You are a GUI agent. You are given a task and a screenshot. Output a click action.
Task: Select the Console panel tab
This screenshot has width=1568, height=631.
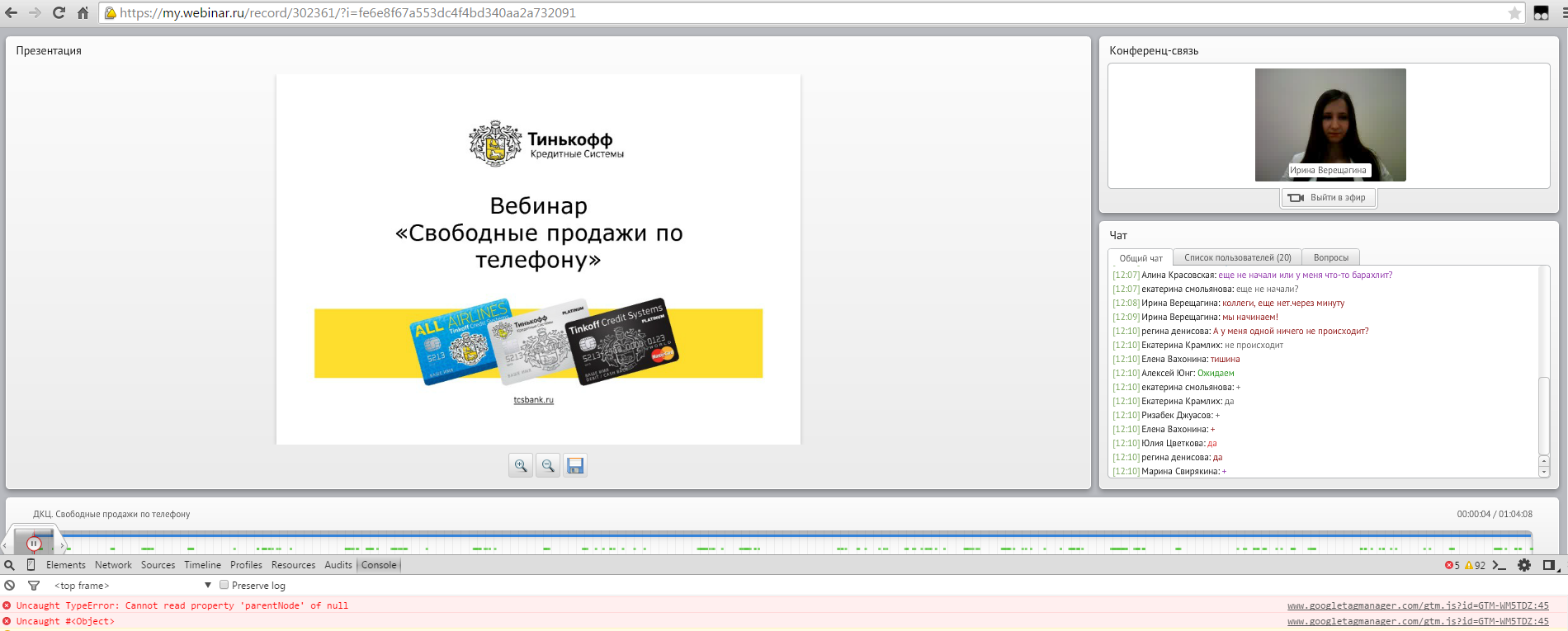coord(379,565)
